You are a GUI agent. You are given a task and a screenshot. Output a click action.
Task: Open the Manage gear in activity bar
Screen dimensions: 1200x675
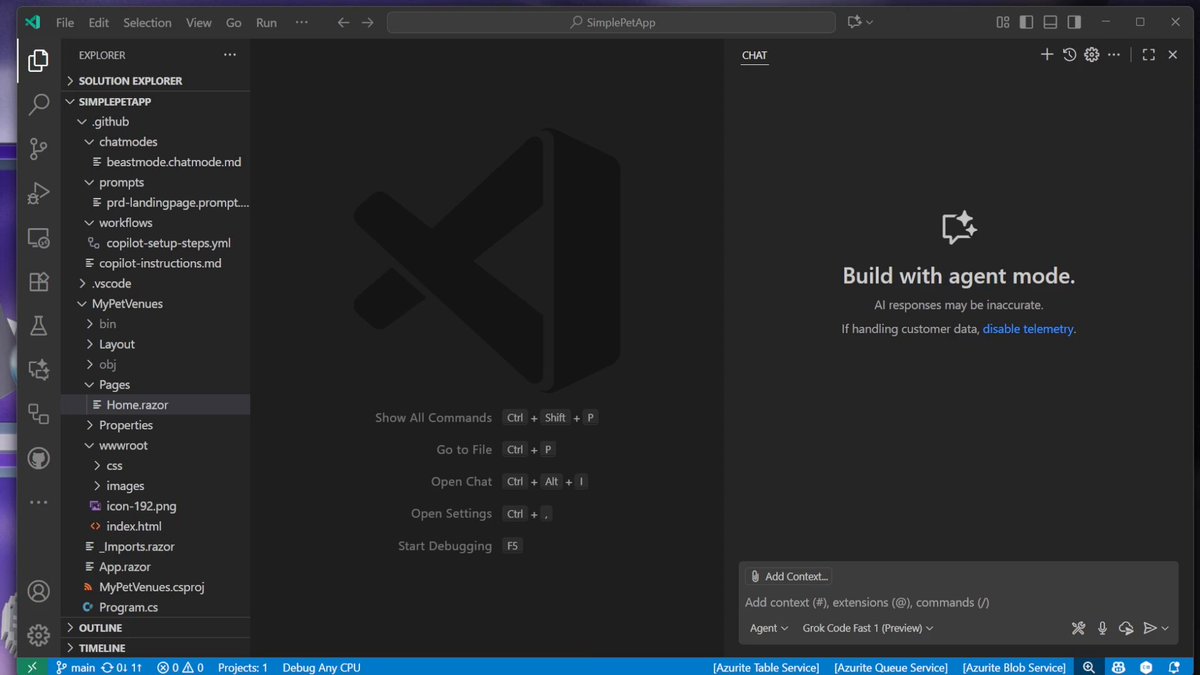[x=38, y=635]
